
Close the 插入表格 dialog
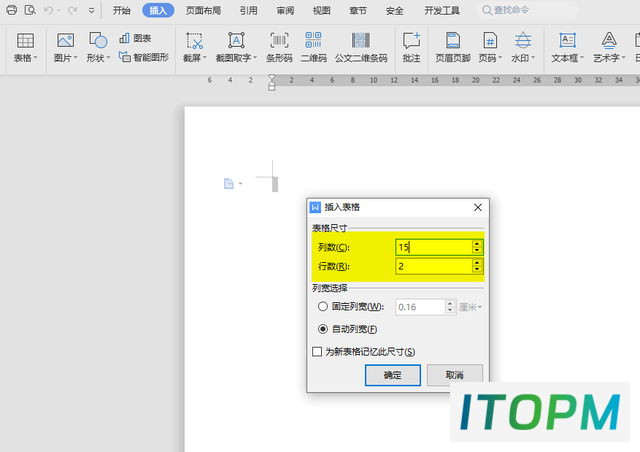(478, 207)
